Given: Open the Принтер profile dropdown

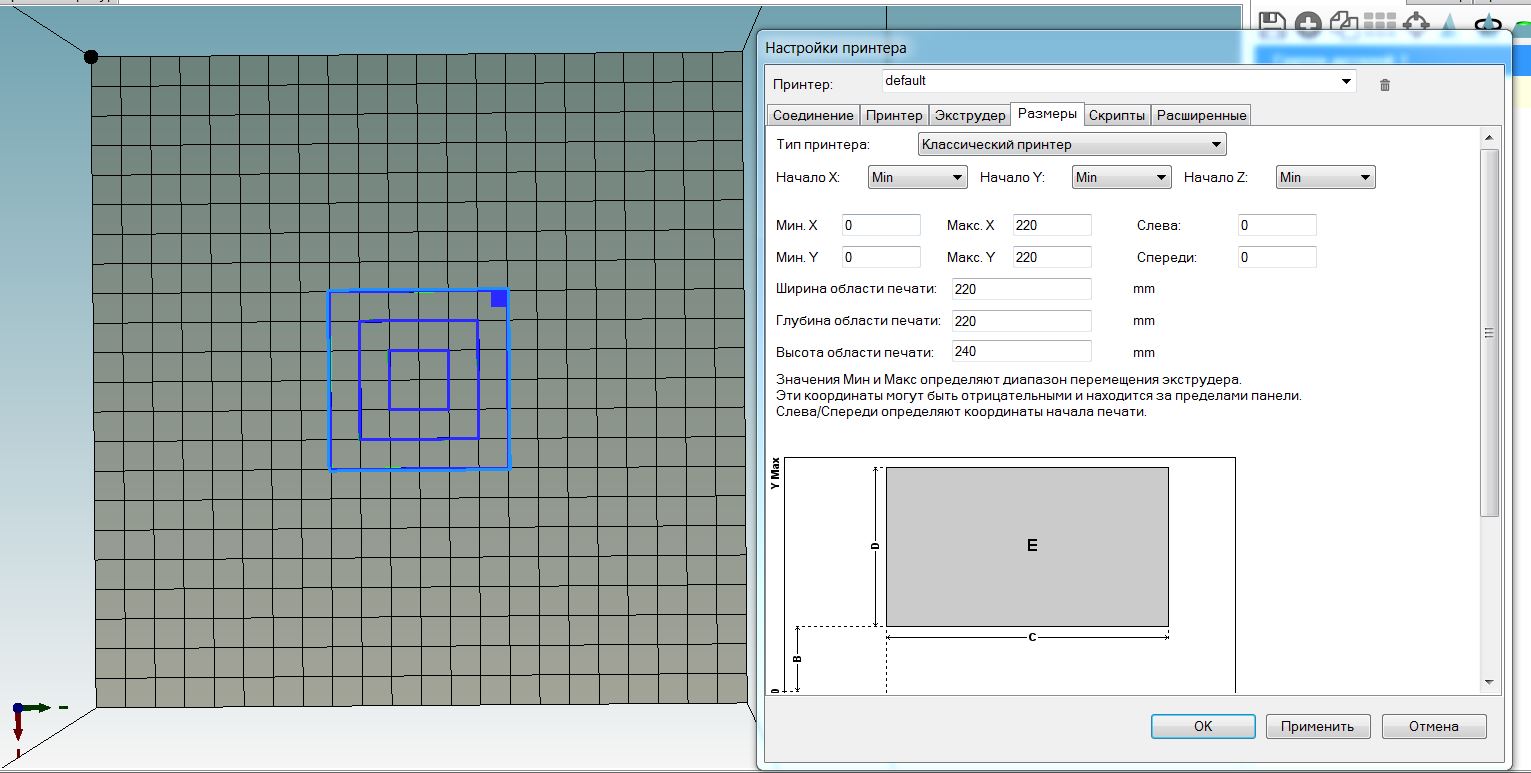Looking at the screenshot, I should pos(1346,81).
